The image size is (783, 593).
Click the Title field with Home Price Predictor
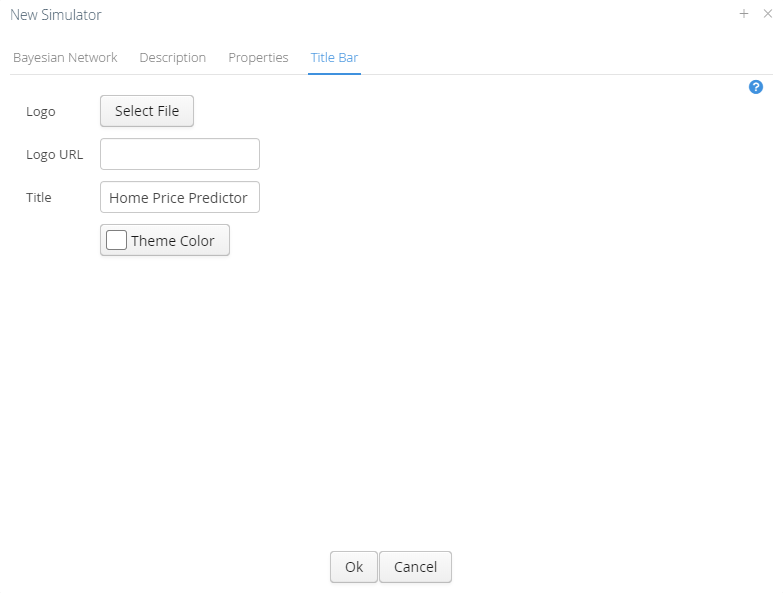(x=180, y=197)
